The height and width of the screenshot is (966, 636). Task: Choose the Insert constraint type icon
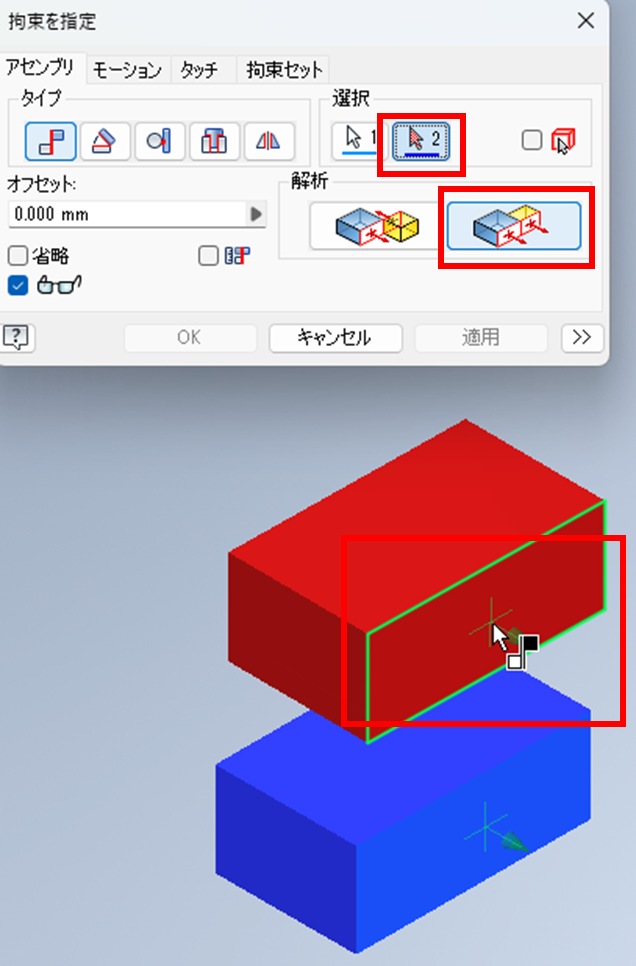coord(214,141)
